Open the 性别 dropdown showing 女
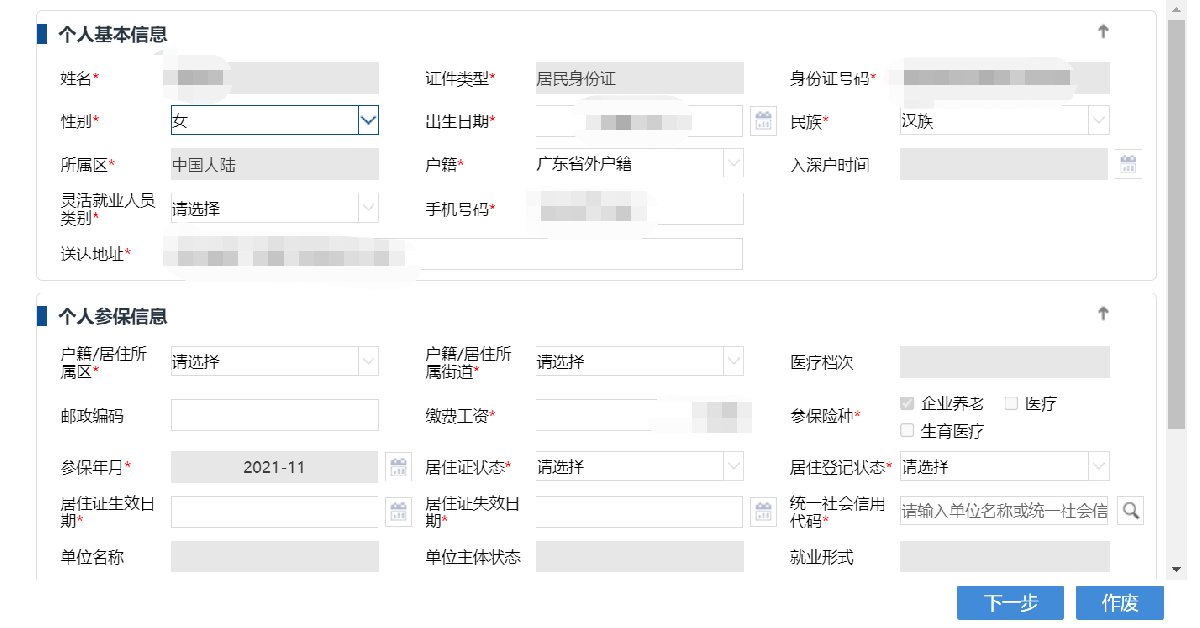 pos(370,120)
